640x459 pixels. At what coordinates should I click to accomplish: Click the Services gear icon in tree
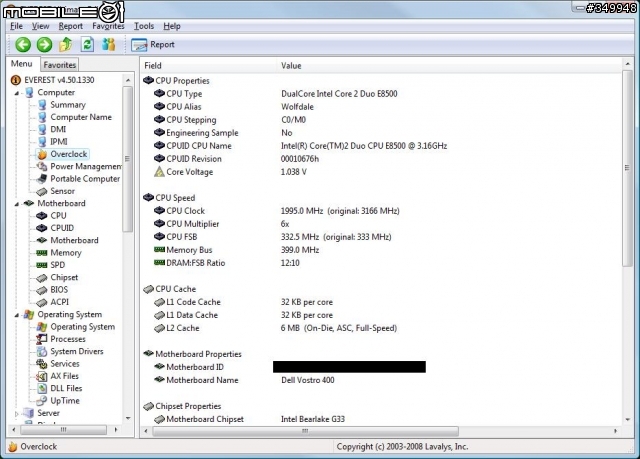click(x=42, y=364)
